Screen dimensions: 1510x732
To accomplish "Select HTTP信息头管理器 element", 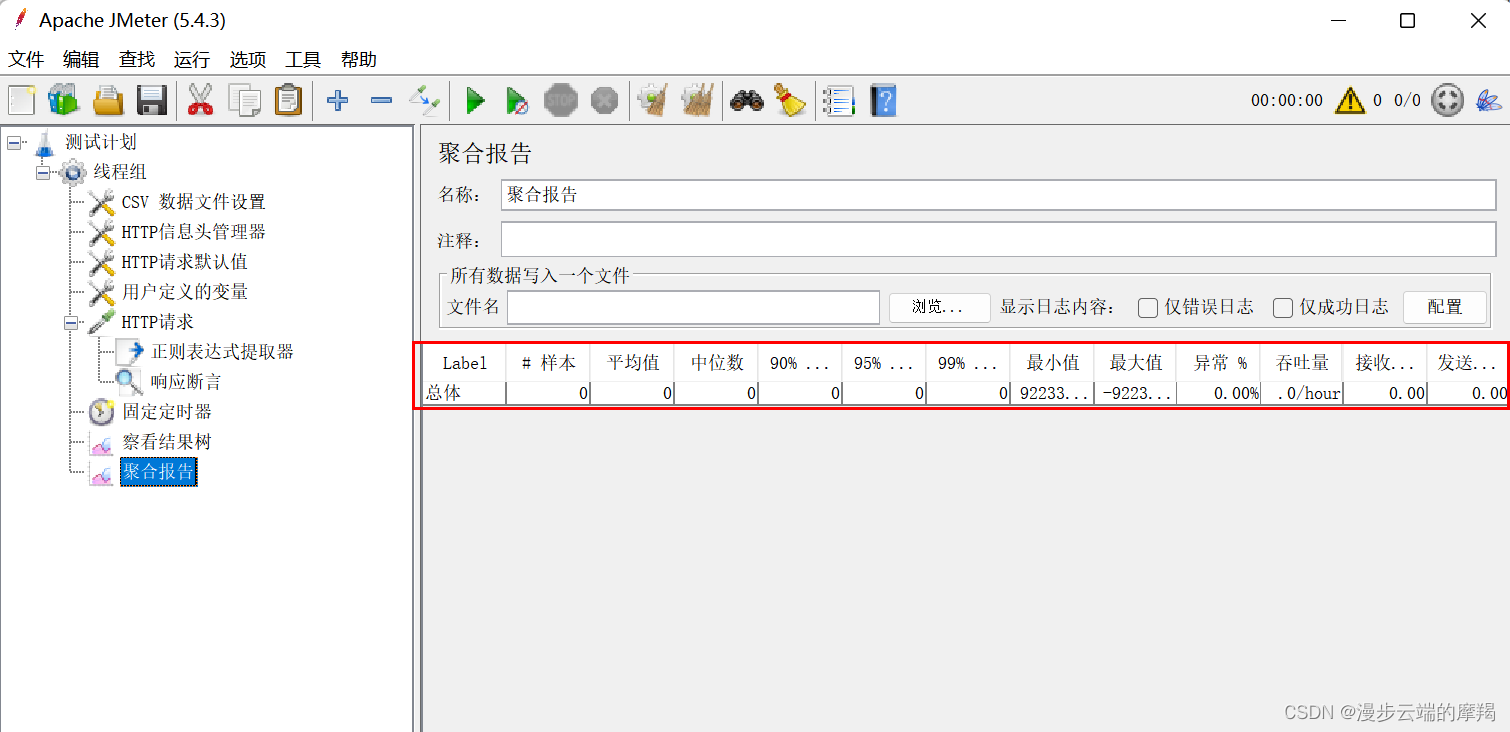I will coord(193,232).
